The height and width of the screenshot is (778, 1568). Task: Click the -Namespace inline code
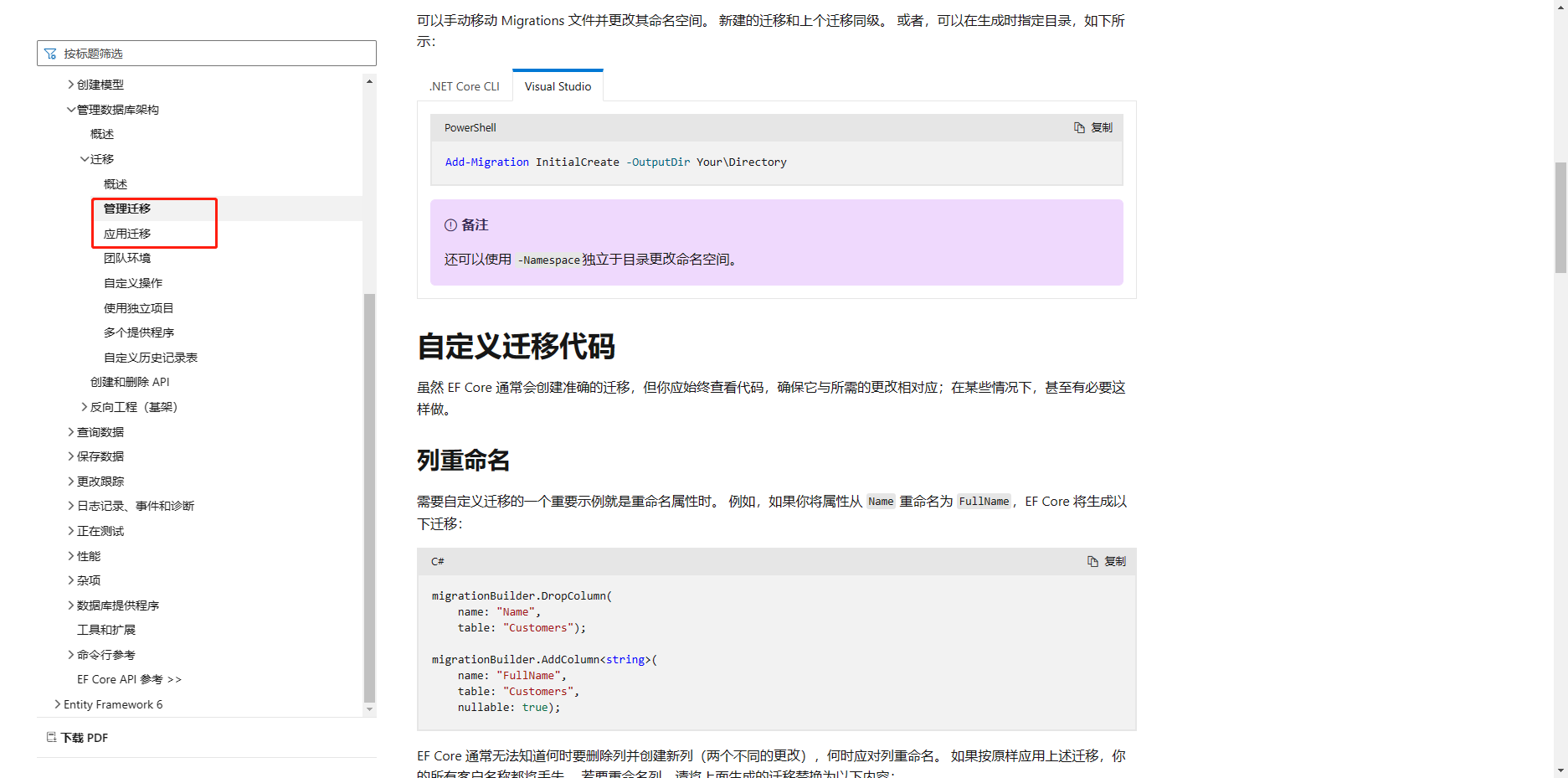pyautogui.click(x=549, y=260)
